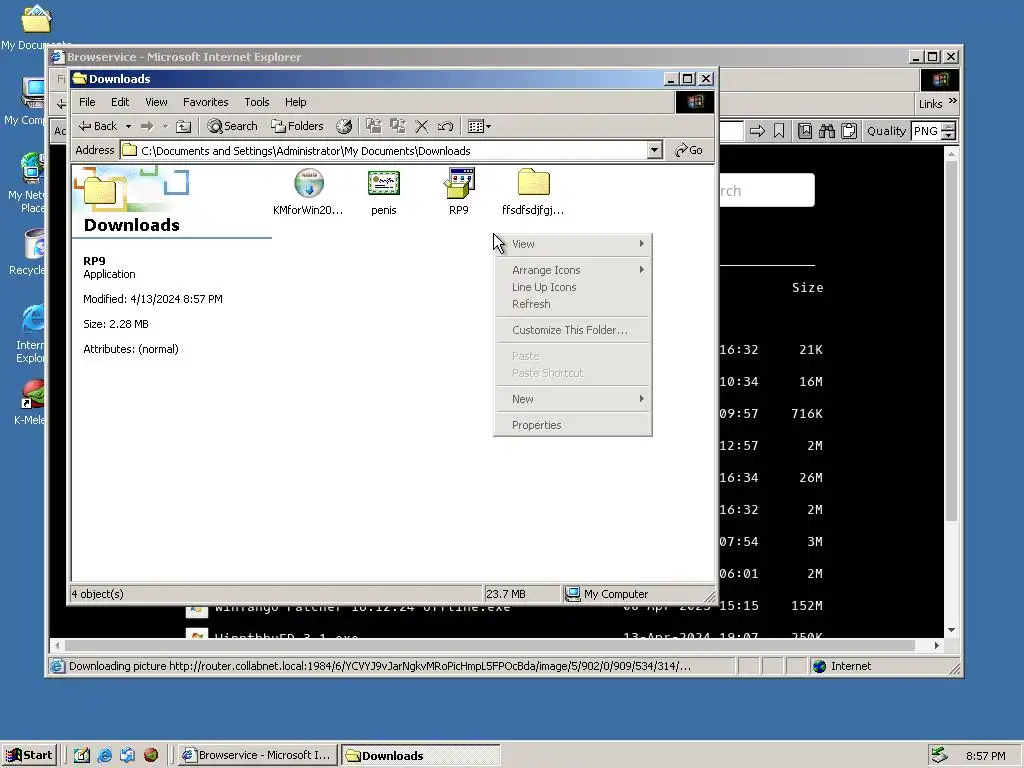Click the address path field in Downloads
This screenshot has height=768, width=1024.
click(383, 151)
